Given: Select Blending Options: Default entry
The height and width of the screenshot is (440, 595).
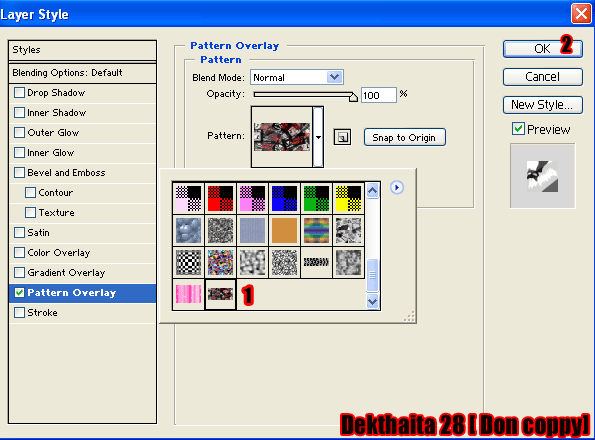Looking at the screenshot, I should click(x=82, y=73).
